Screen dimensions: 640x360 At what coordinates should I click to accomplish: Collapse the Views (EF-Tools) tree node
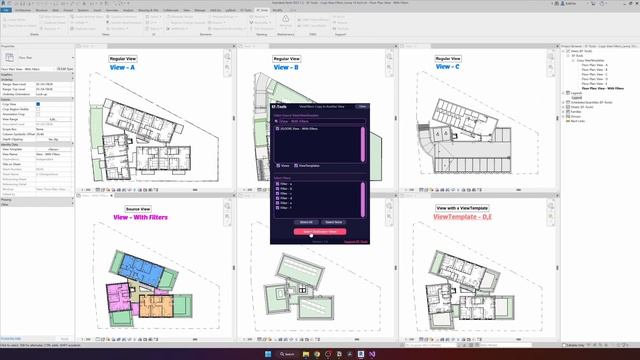pos(564,51)
